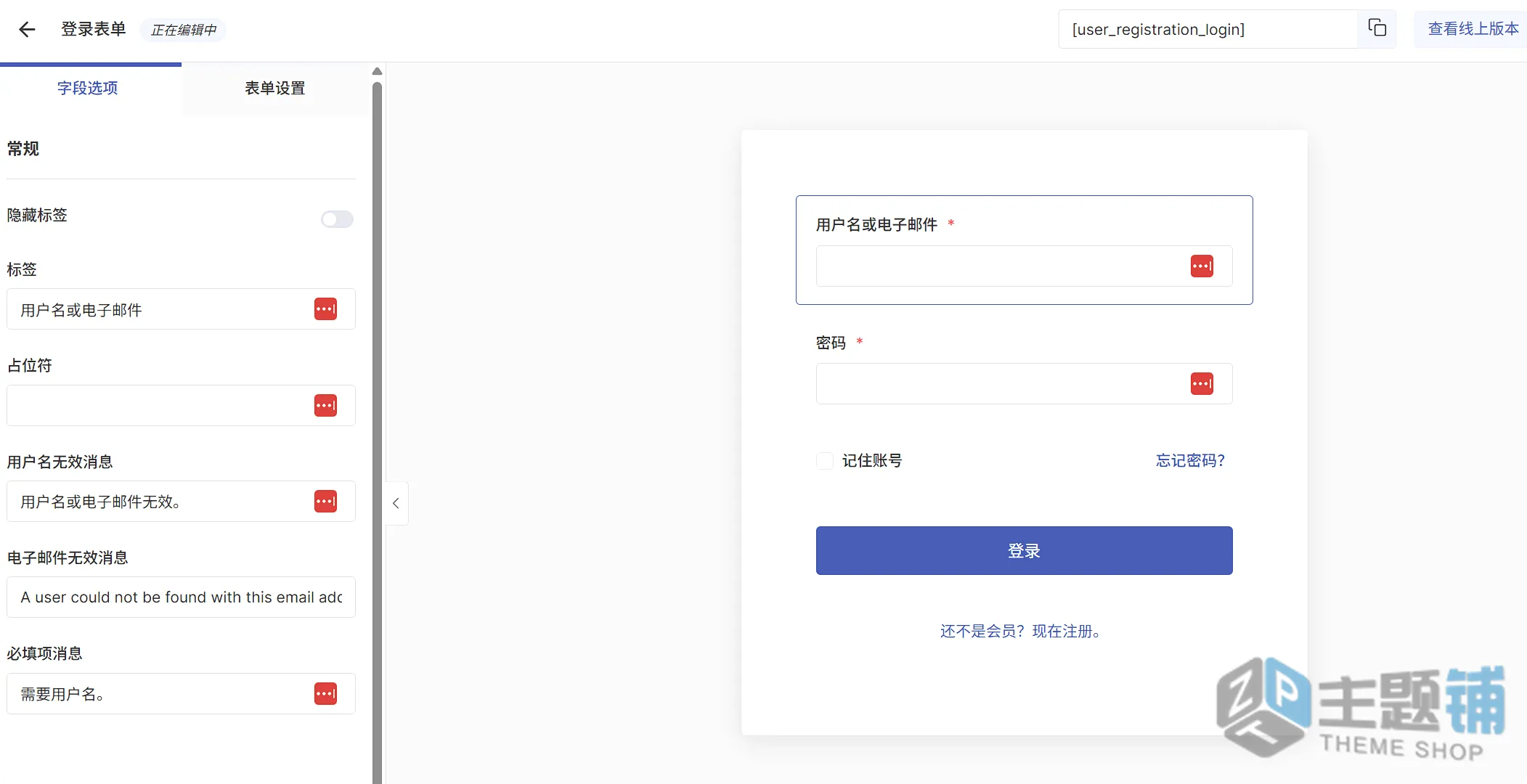The height and width of the screenshot is (784, 1527).
Task: Click the 正在编辑中 status badge
Action: pyautogui.click(x=183, y=30)
